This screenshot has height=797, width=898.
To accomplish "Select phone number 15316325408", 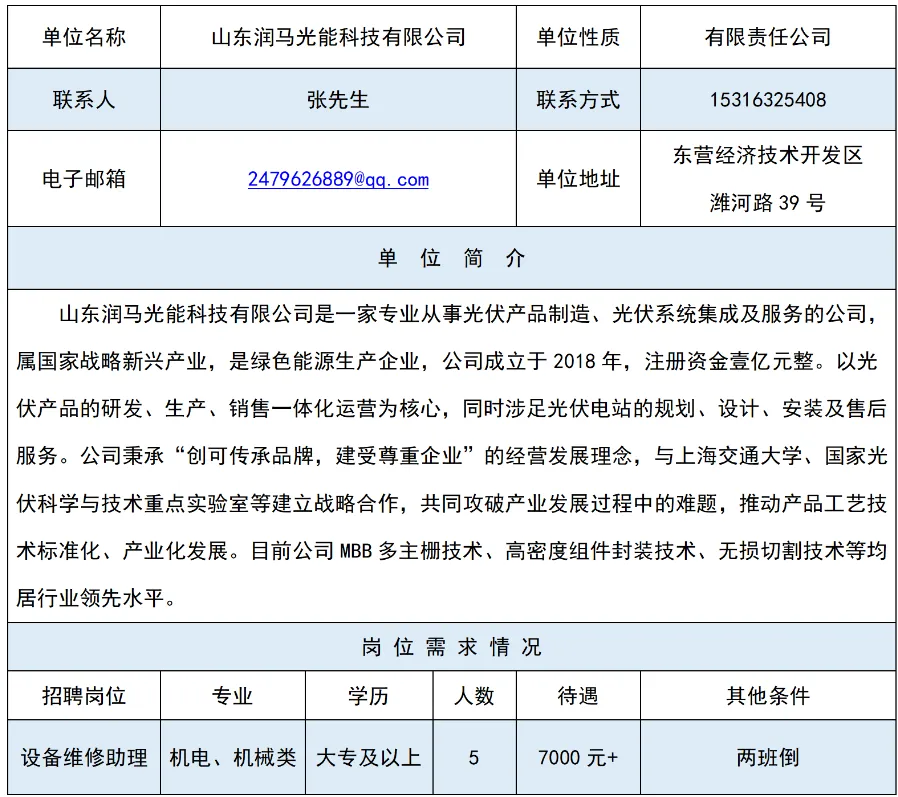I will pyautogui.click(x=768, y=100).
